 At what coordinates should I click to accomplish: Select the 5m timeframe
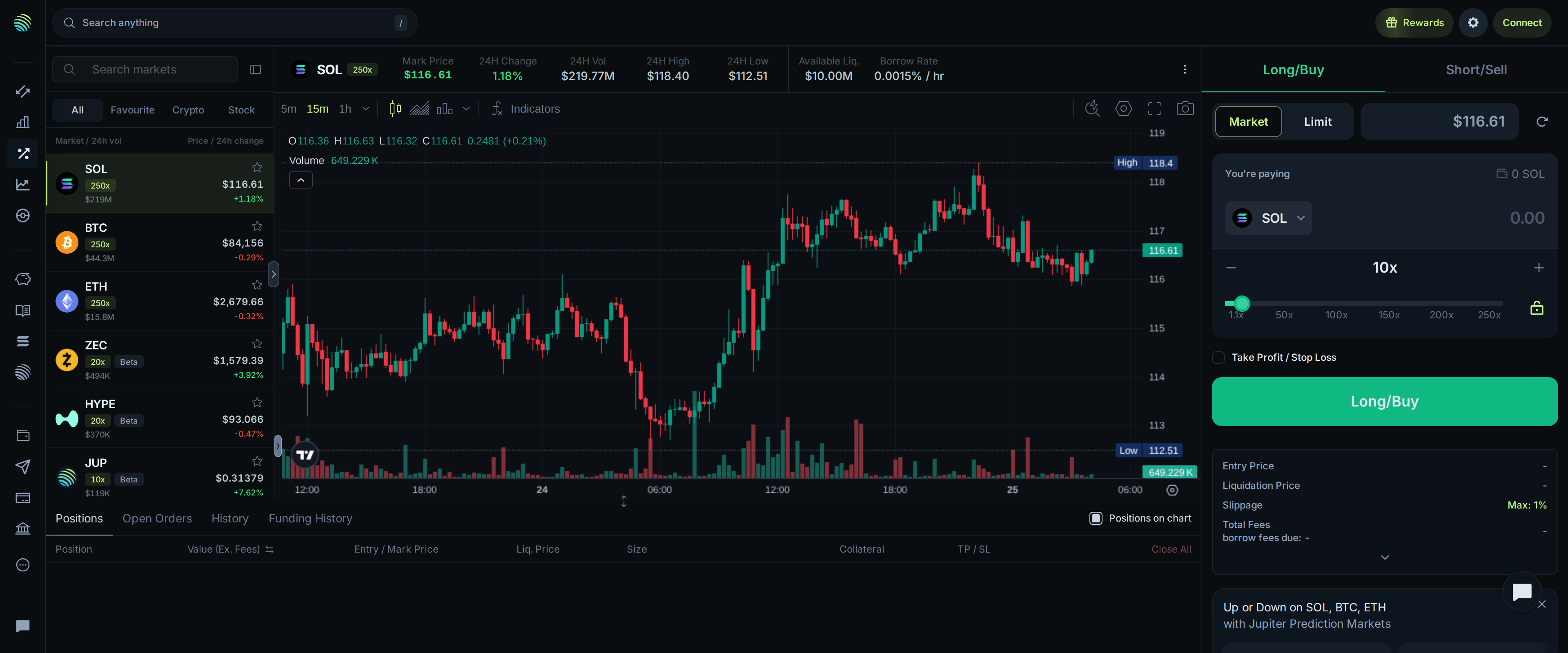click(289, 109)
